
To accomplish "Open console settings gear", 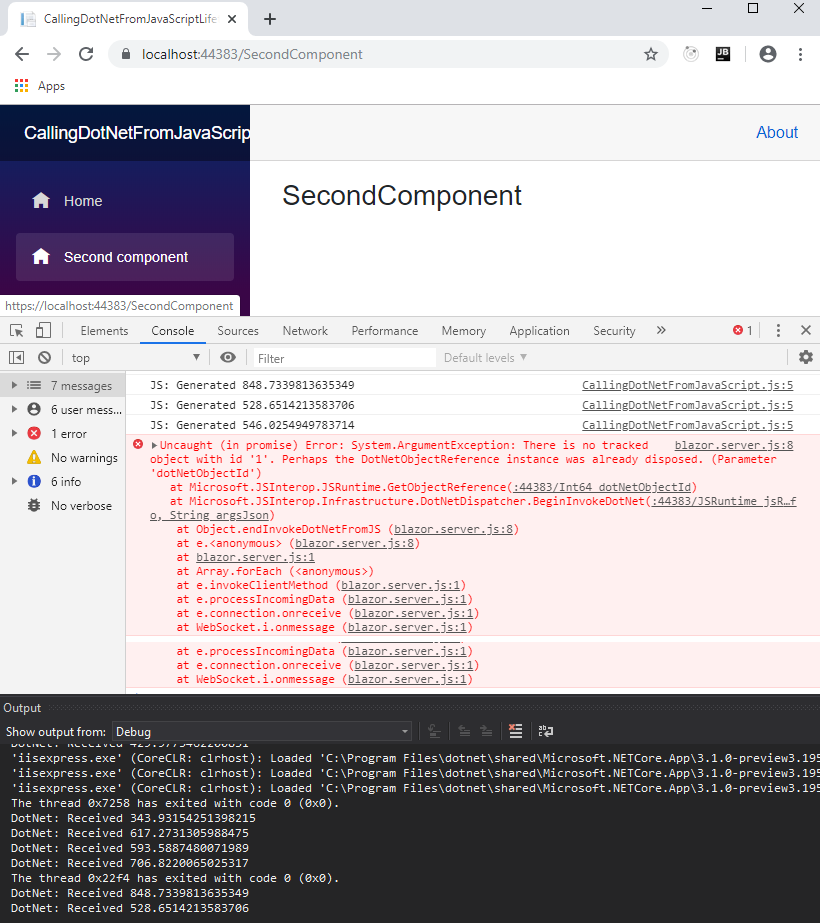I will (x=805, y=357).
